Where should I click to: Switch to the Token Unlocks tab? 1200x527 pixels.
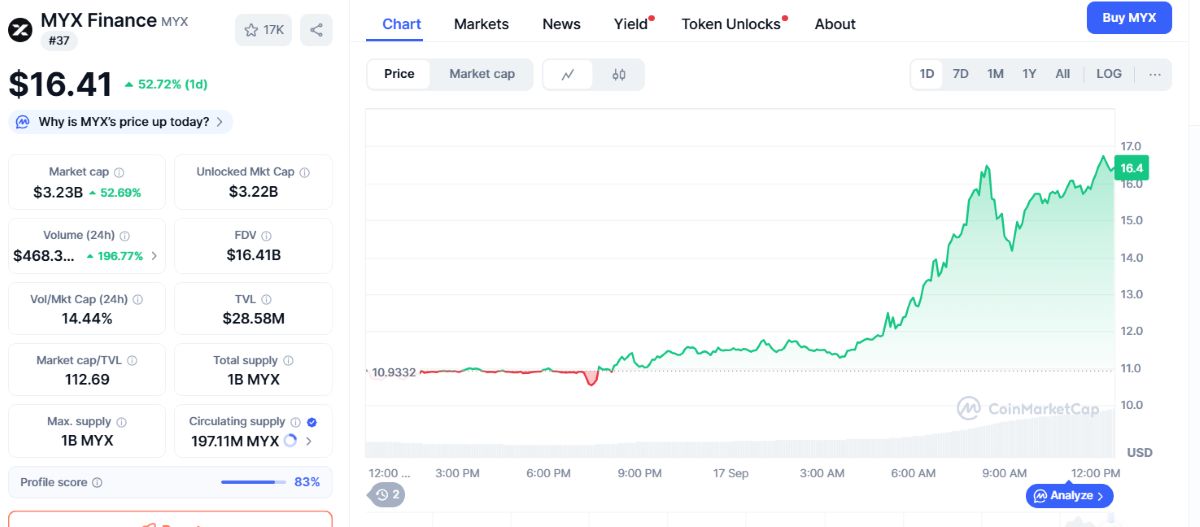(x=733, y=24)
